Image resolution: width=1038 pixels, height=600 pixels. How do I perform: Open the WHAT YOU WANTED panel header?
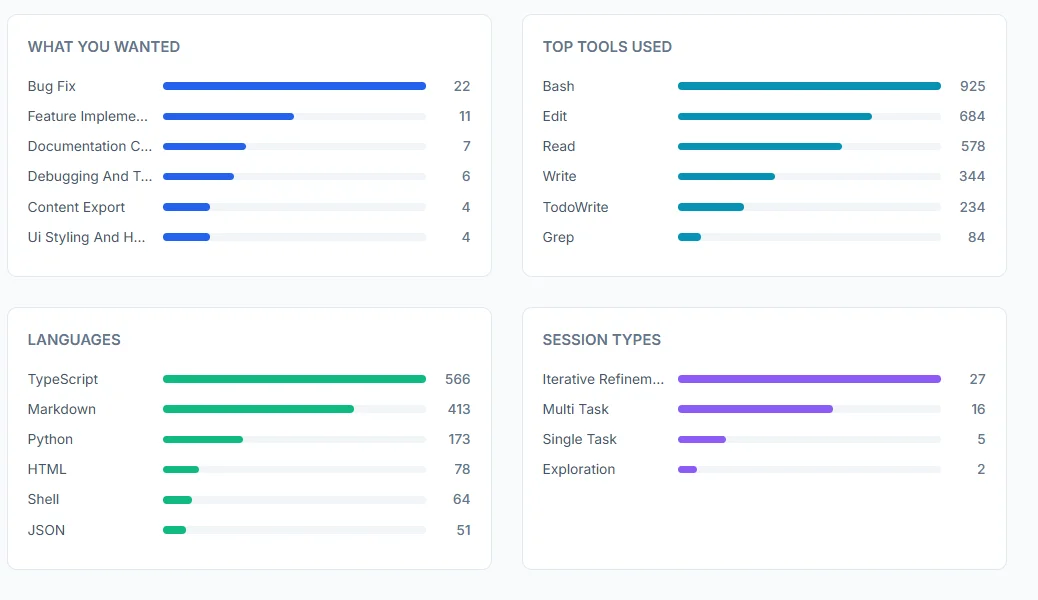103,46
